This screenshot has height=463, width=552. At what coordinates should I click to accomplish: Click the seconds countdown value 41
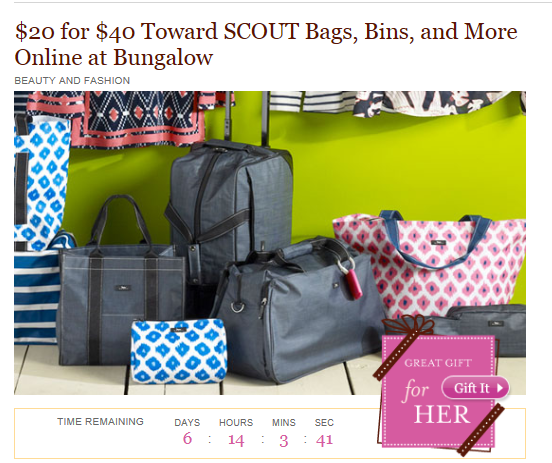[x=324, y=440]
